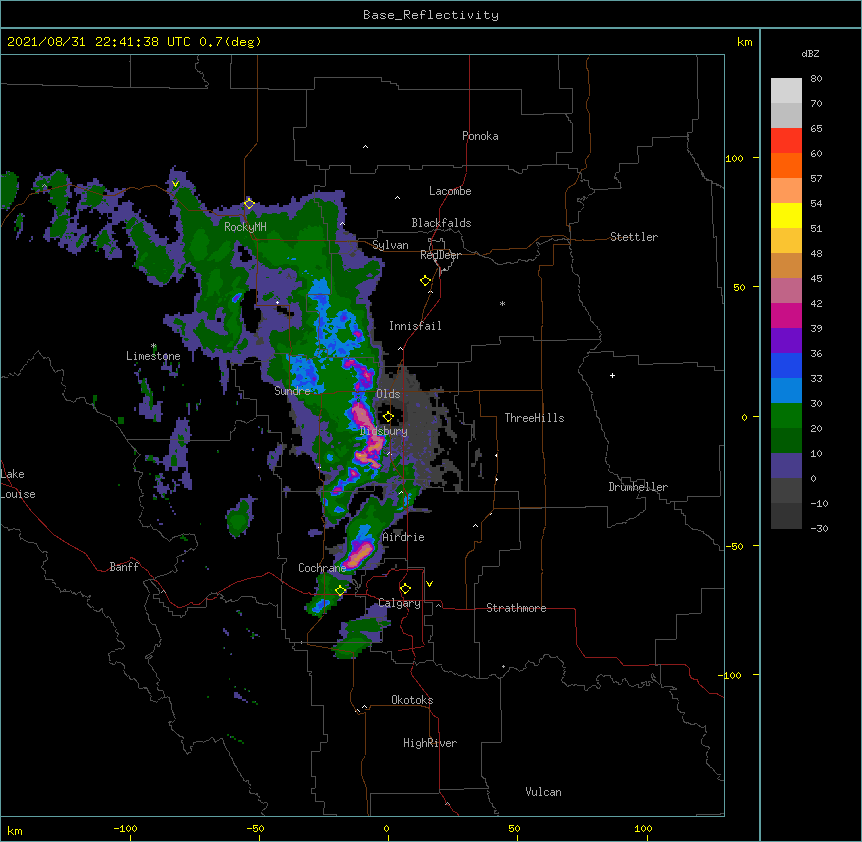Click the ThreeHills label
Screen dimensions: 862x842
coord(534,418)
